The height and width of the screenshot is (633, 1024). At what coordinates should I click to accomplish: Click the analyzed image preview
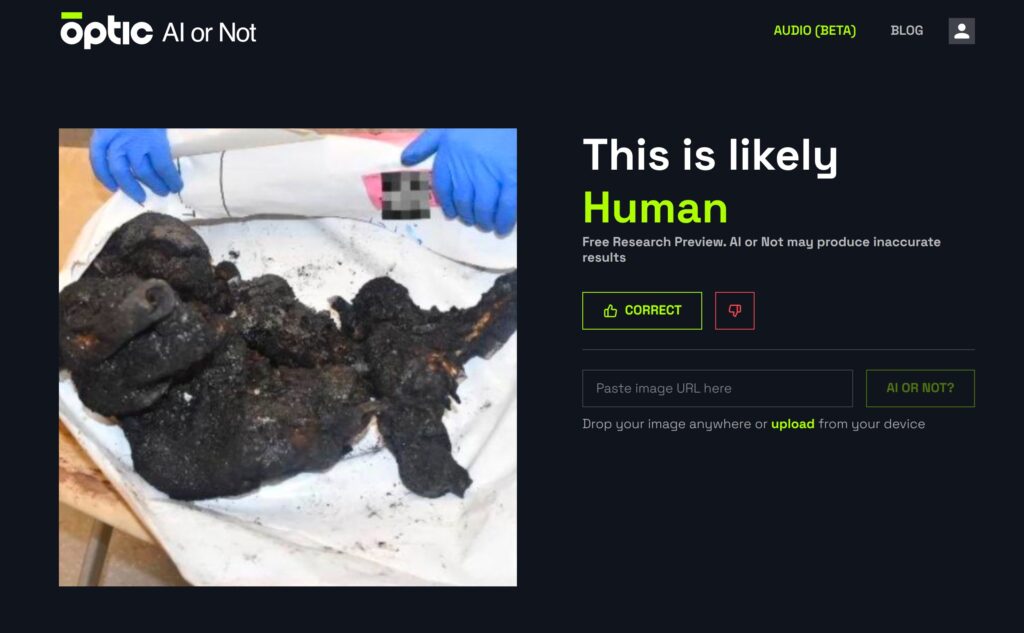pos(288,357)
